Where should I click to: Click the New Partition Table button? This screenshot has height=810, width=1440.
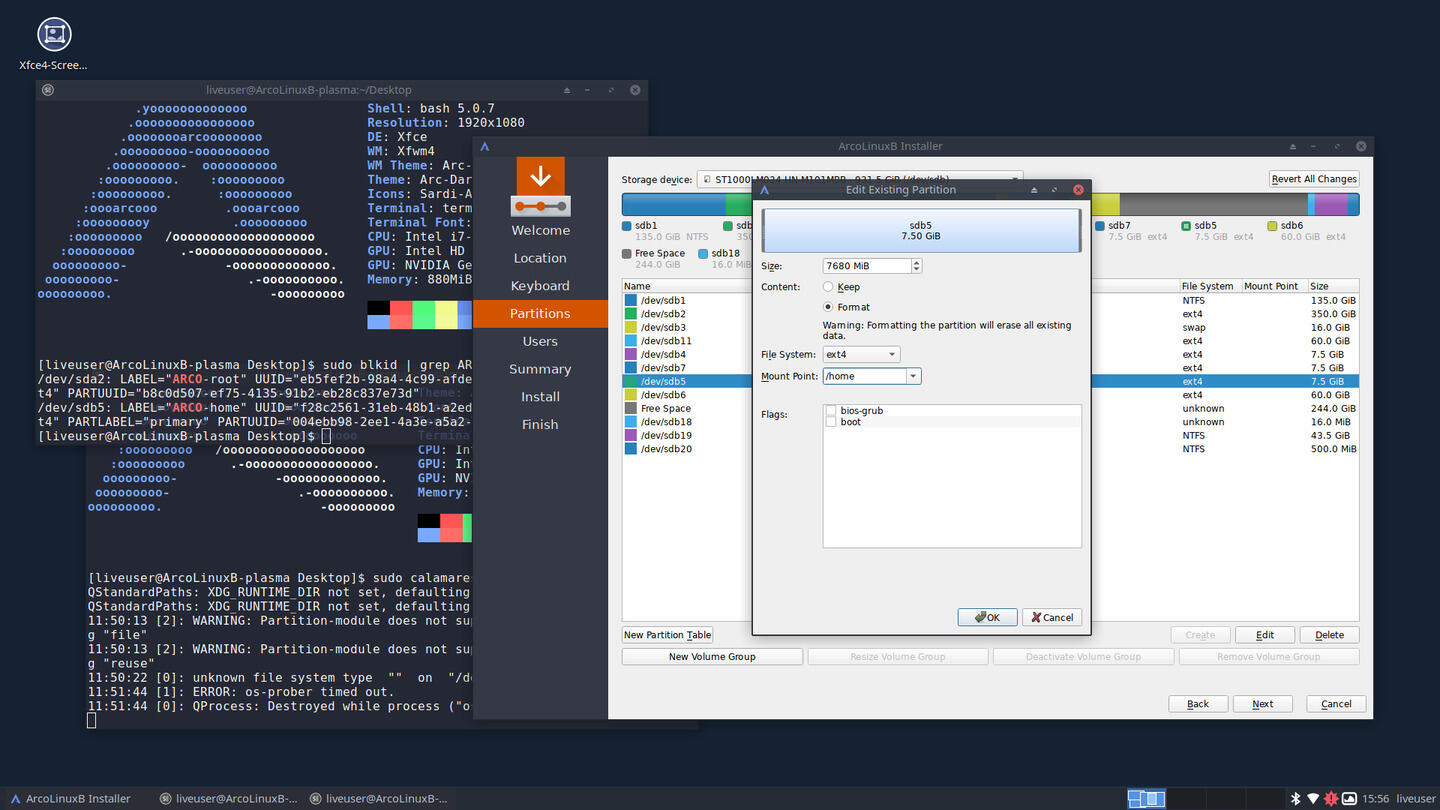[x=667, y=635]
